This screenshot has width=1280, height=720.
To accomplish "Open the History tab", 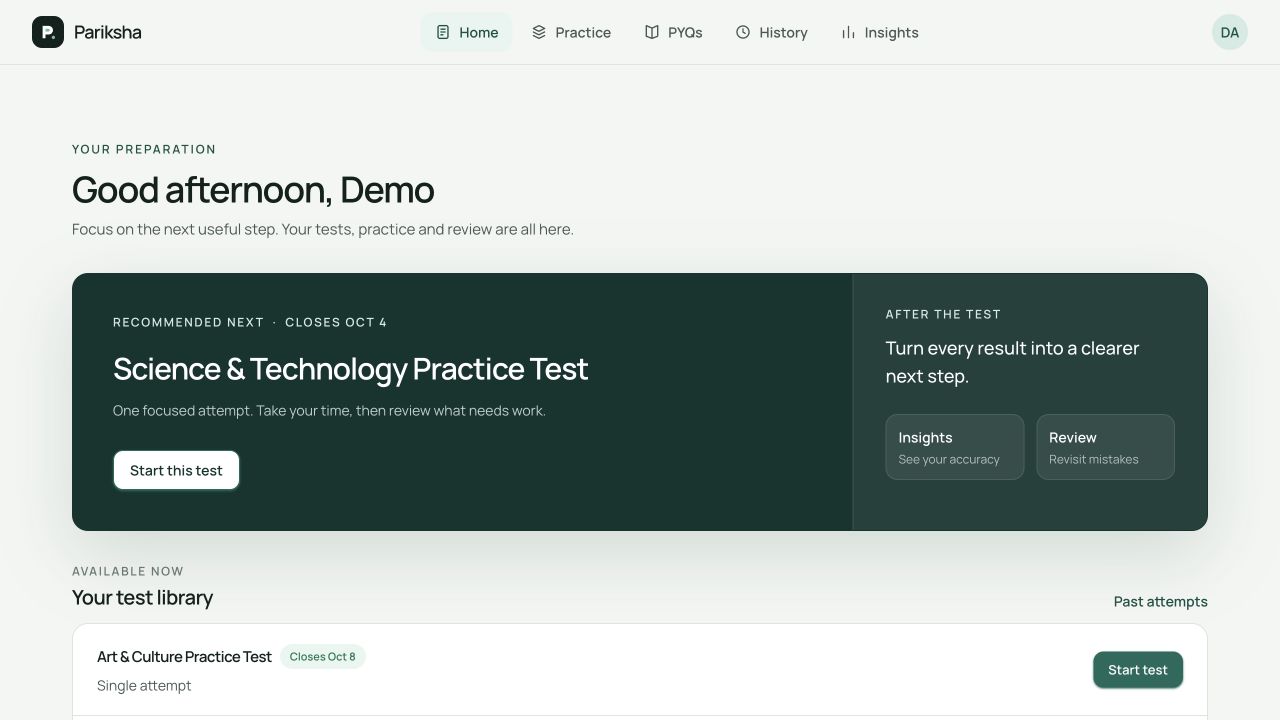I will coord(771,32).
